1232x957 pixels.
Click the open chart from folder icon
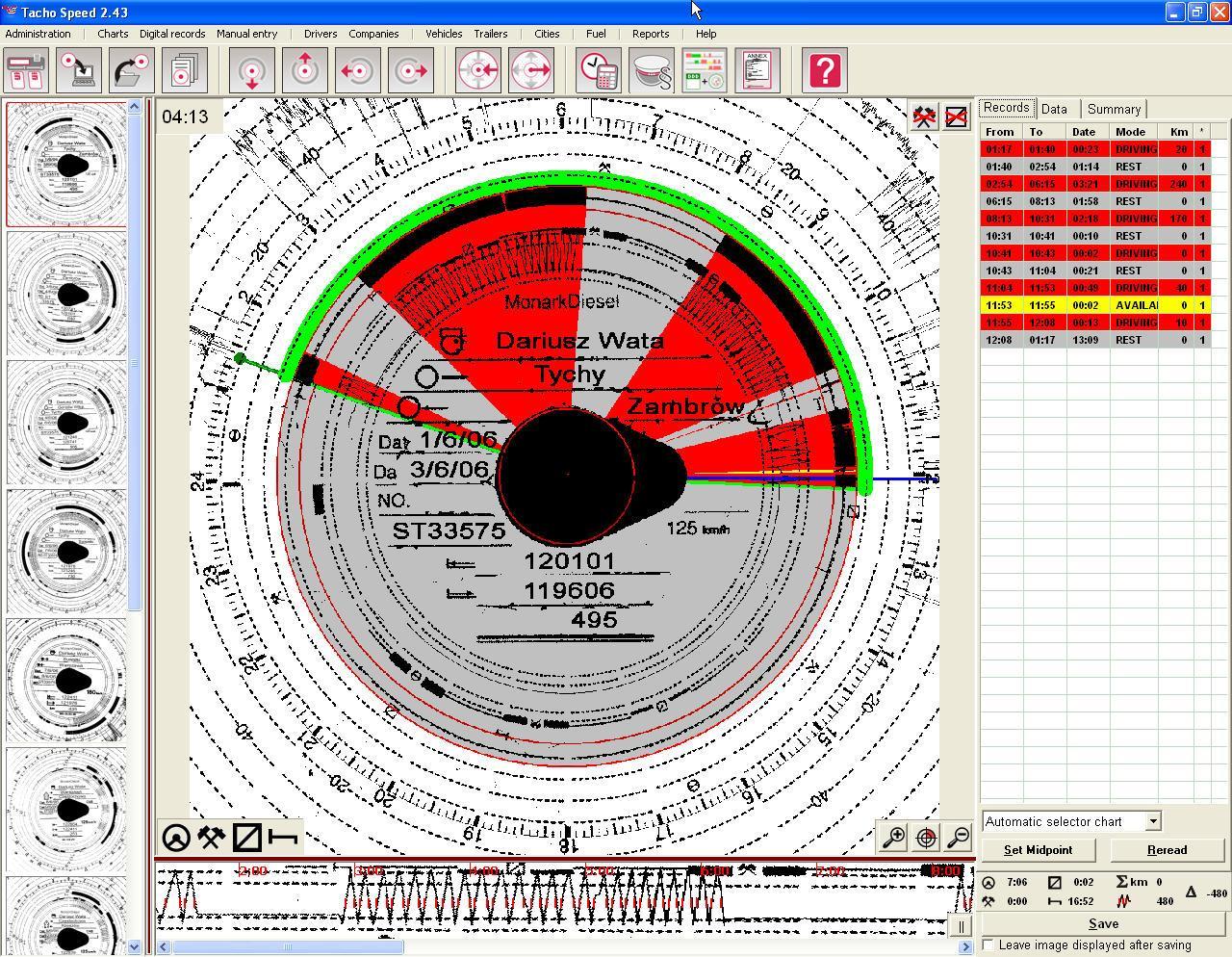click(x=132, y=71)
